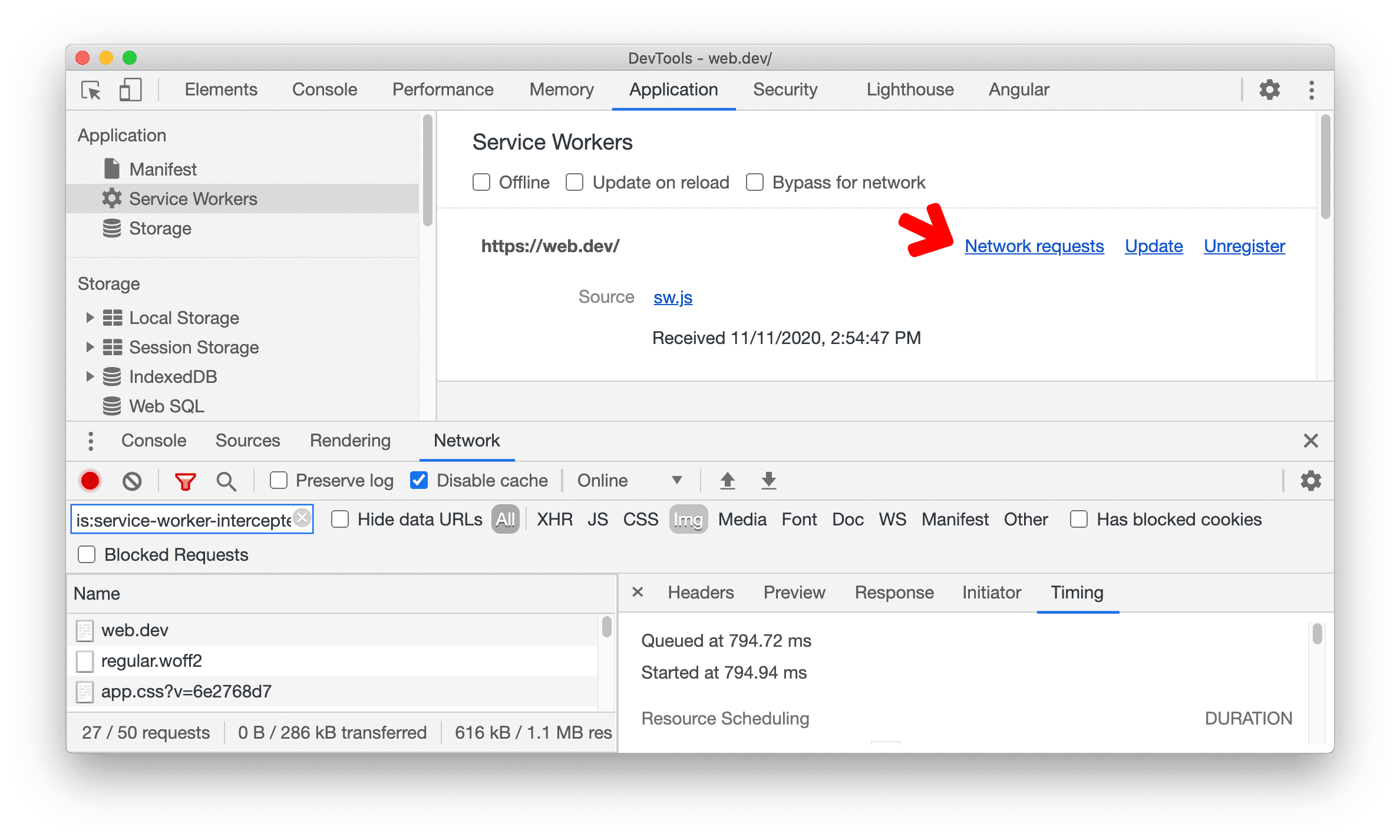Expand the Local Storage tree item
Image resolution: width=1400 pixels, height=840 pixels.
click(x=89, y=317)
